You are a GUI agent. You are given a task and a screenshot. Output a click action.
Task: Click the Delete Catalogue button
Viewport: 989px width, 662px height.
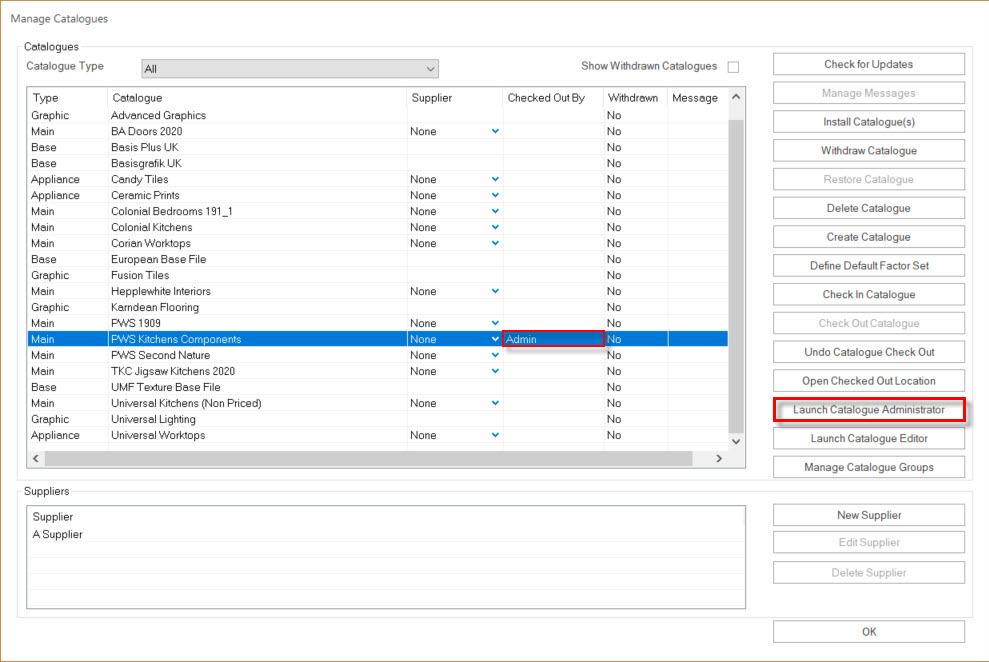coord(869,208)
